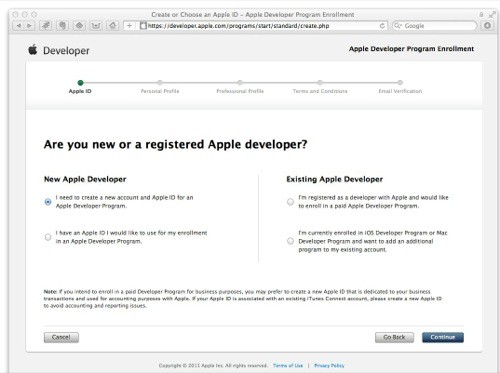Click the copyright 2011 Apple Inc. footer text
This screenshot has height=373, width=500.
(213, 366)
